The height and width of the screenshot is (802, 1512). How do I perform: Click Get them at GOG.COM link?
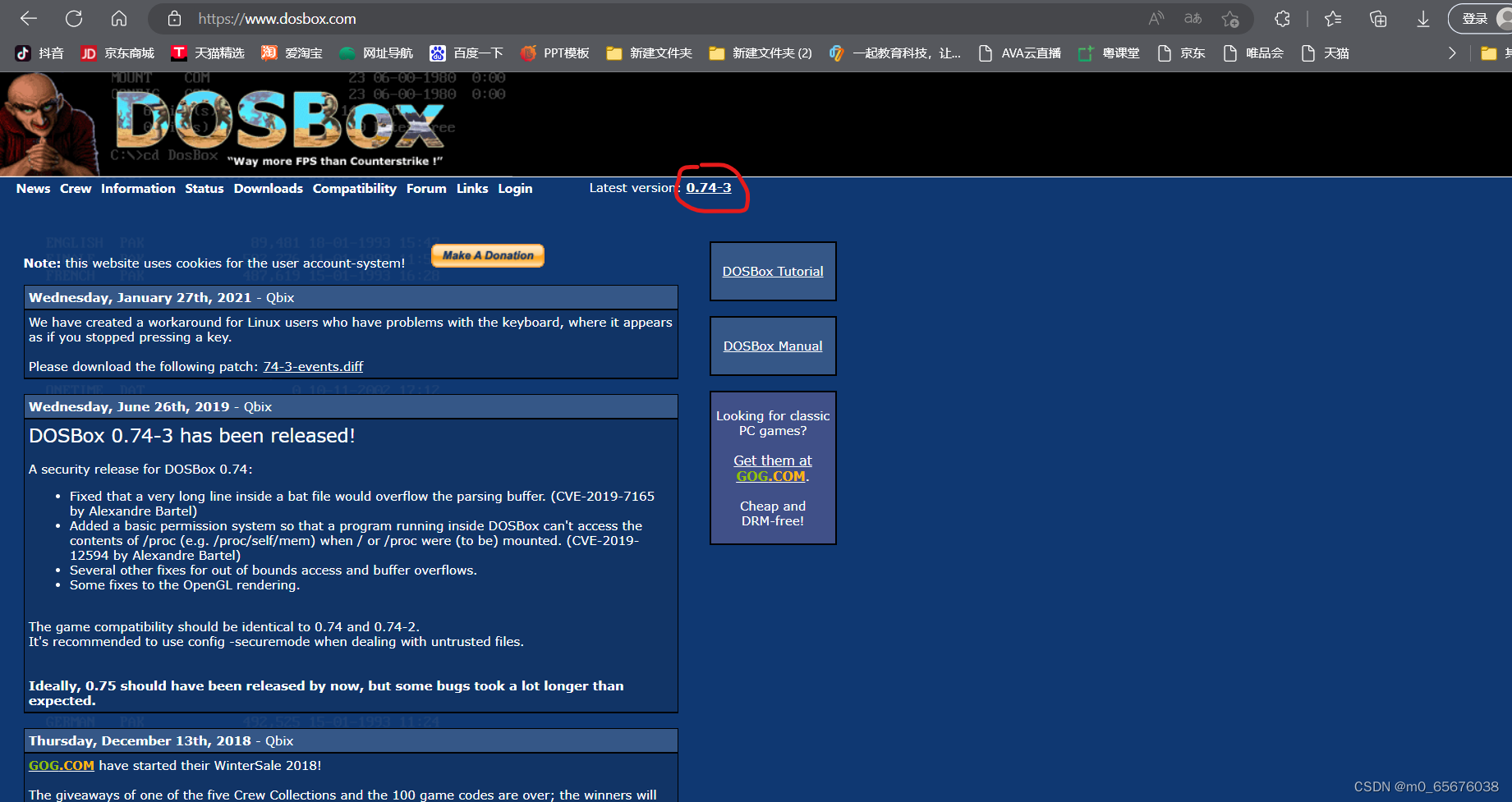click(x=772, y=469)
